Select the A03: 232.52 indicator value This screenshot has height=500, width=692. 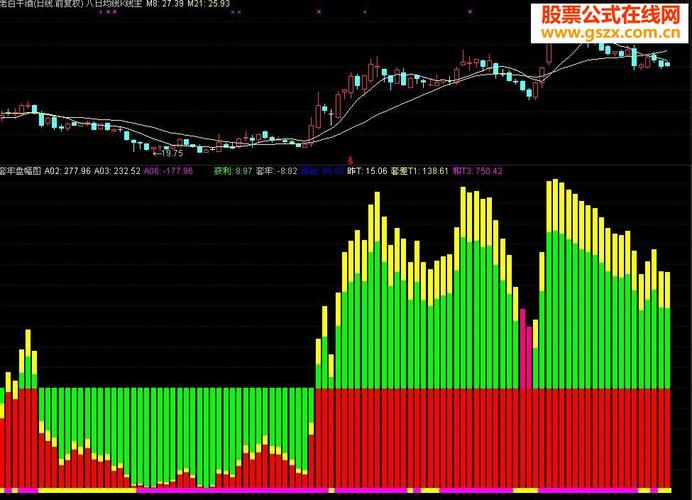[117, 171]
